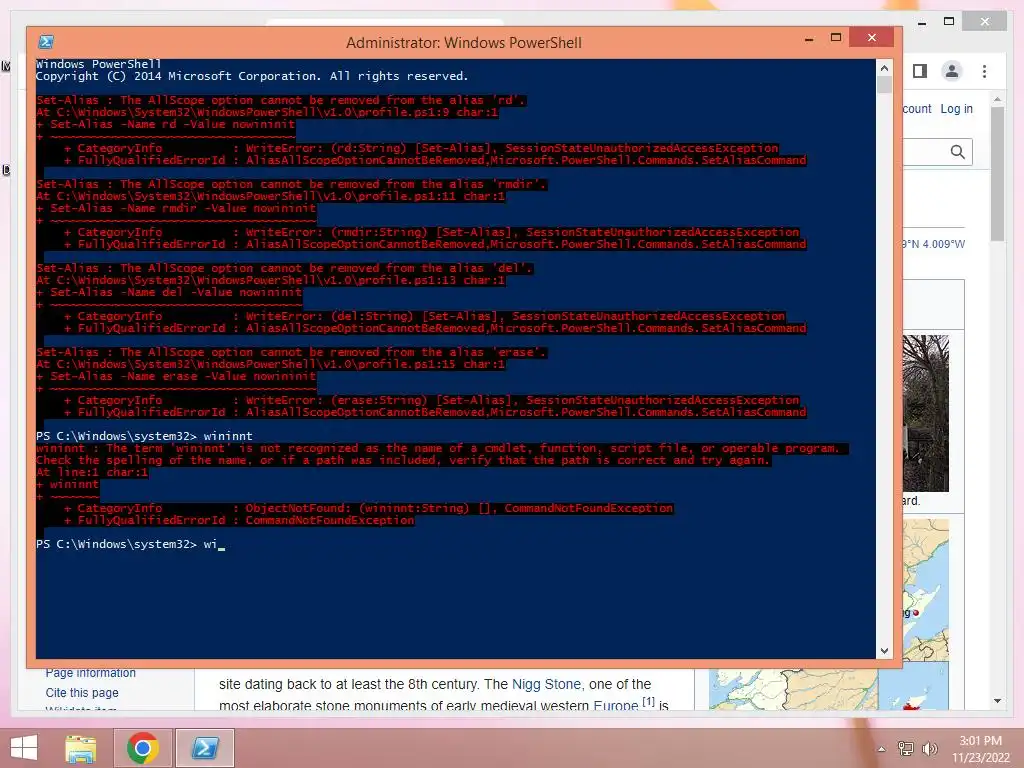Click the PowerShell scrollbar thumb
1024x768 pixels.
coord(884,86)
